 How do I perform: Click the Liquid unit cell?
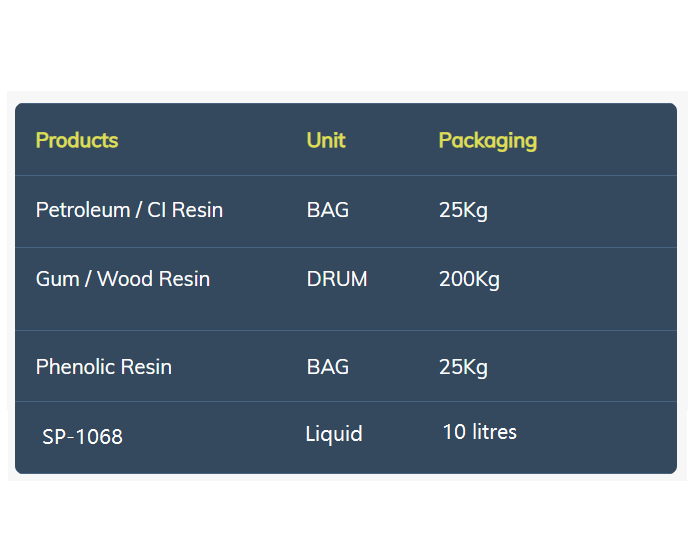334,434
